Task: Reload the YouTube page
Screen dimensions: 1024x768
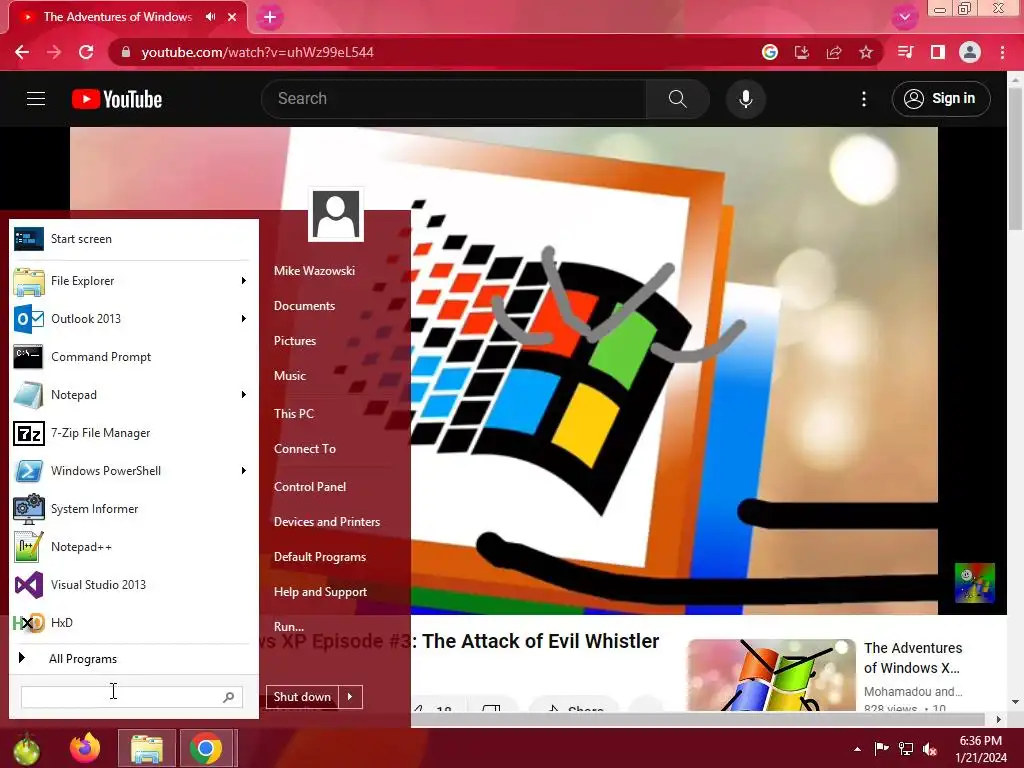Action: click(86, 52)
